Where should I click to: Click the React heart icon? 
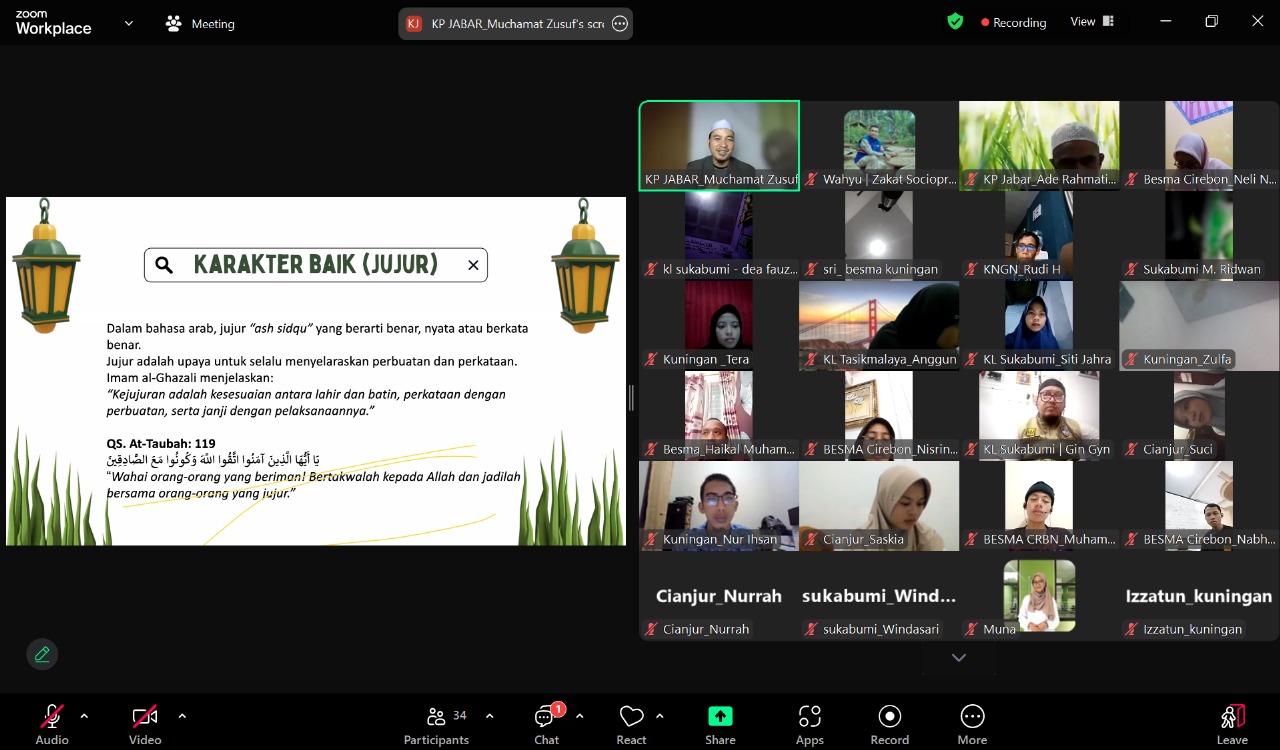[x=631, y=724]
